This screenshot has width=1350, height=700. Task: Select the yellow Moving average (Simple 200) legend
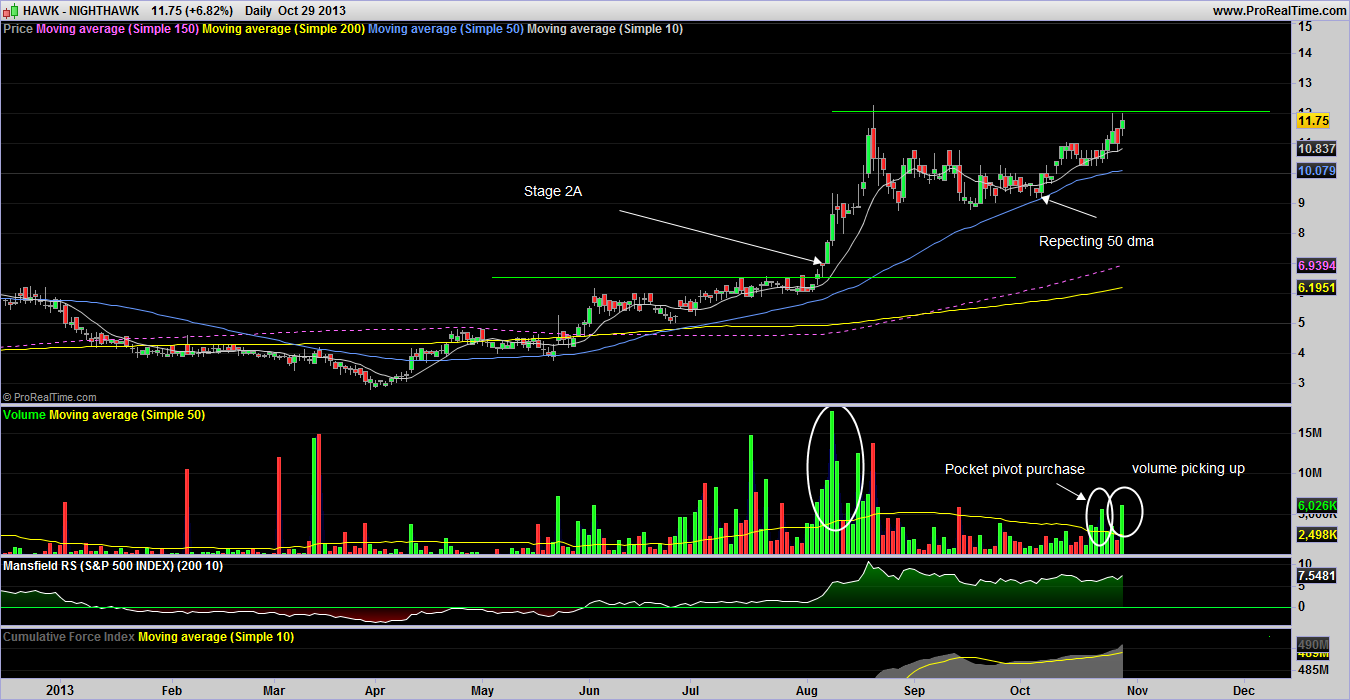click(283, 29)
